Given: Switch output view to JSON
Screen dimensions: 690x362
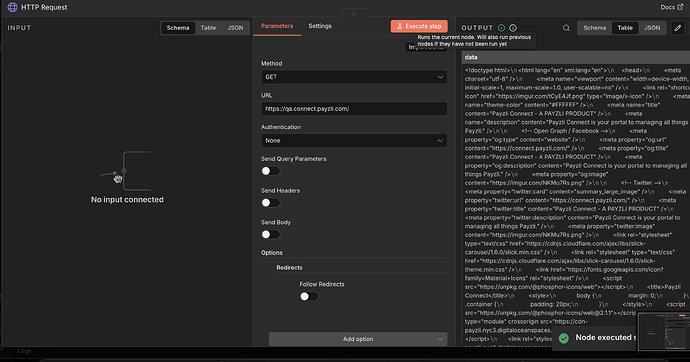Looking at the screenshot, I should pyautogui.click(x=652, y=28).
